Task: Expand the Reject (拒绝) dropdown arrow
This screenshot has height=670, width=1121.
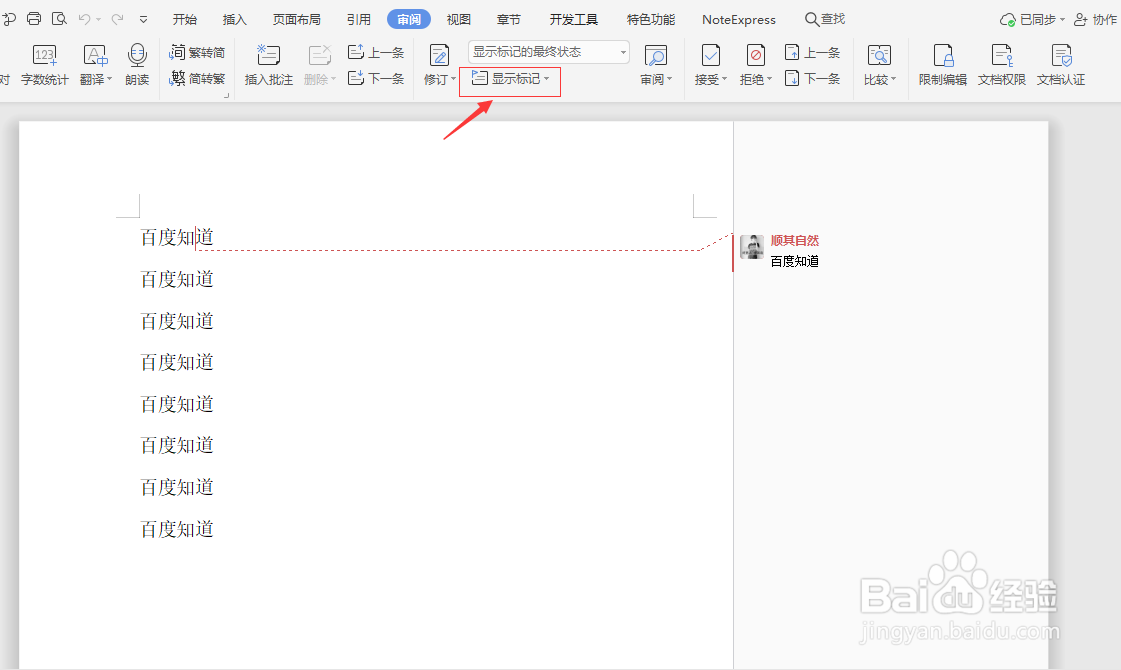Action: 769,79
